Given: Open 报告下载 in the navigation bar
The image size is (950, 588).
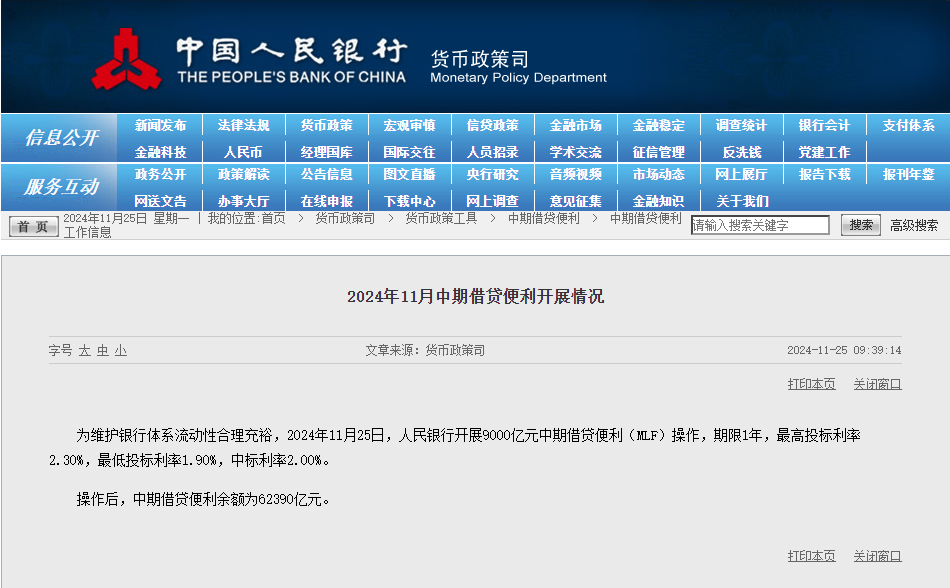Looking at the screenshot, I should [x=824, y=175].
